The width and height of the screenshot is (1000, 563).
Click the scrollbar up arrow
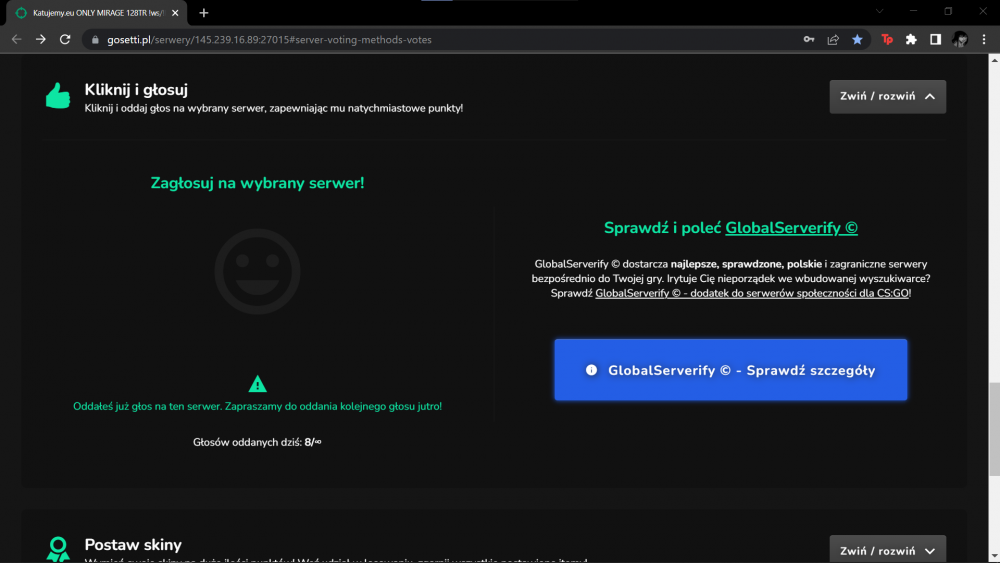point(994,60)
